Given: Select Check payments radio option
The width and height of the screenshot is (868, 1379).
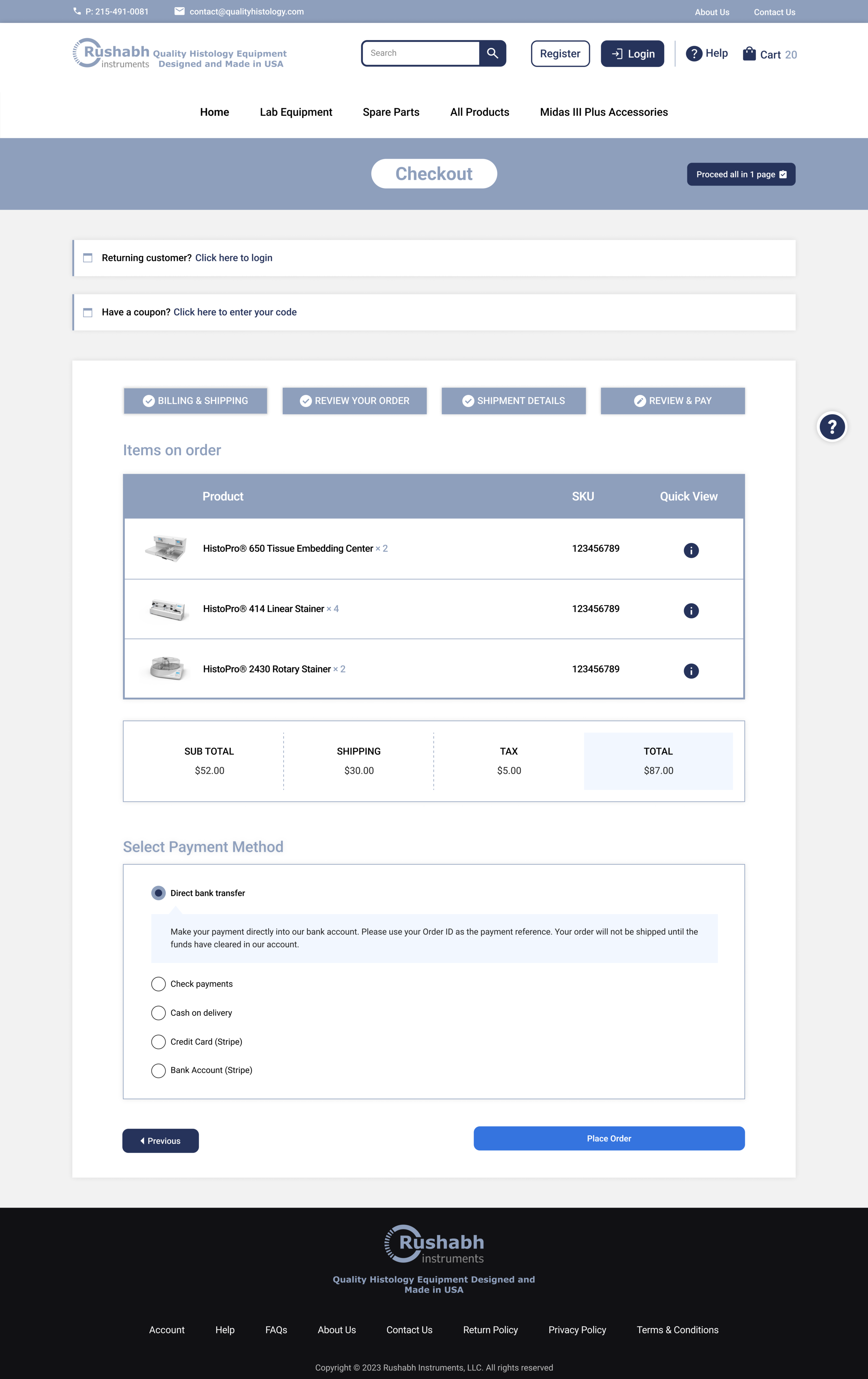Looking at the screenshot, I should (159, 984).
